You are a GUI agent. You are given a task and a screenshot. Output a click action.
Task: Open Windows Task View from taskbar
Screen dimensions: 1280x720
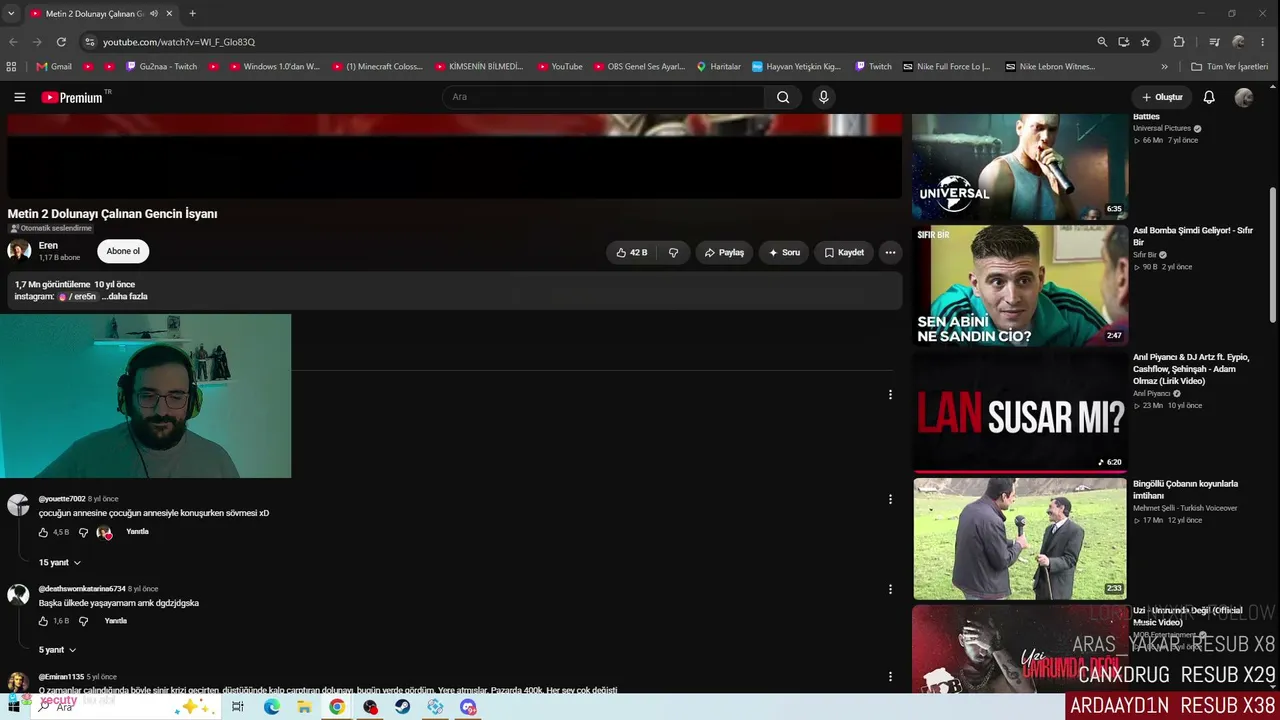tap(237, 707)
